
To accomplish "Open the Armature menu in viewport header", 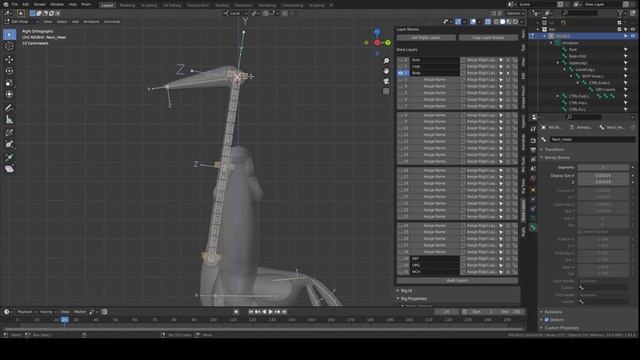I will coord(91,22).
